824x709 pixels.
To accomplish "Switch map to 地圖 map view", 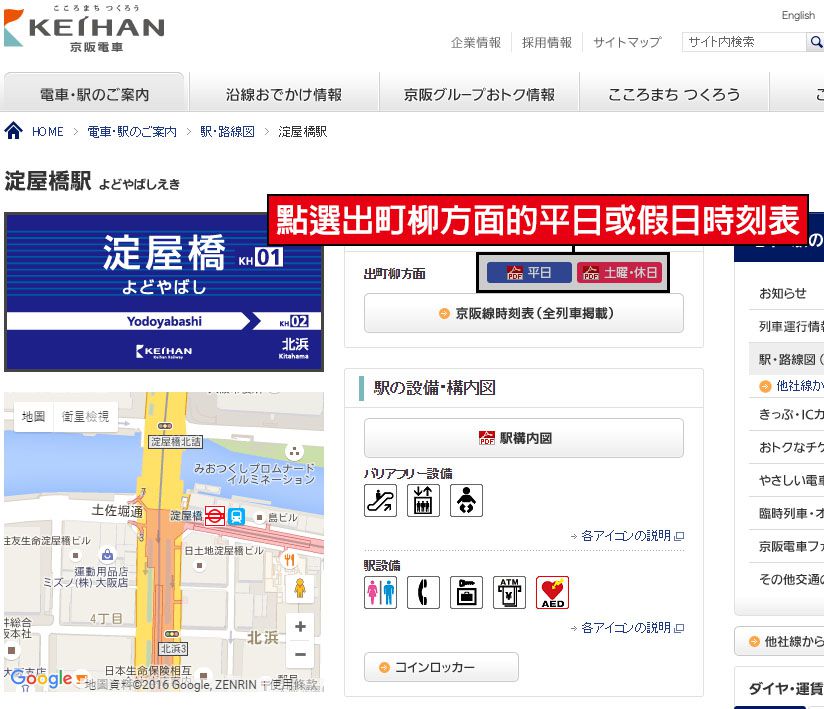I will click(x=34, y=417).
